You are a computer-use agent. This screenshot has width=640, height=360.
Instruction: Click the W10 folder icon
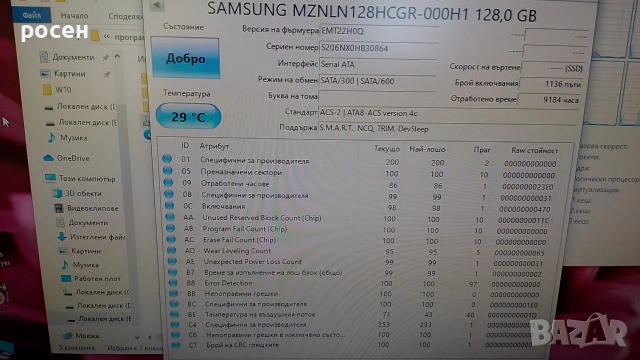point(47,89)
